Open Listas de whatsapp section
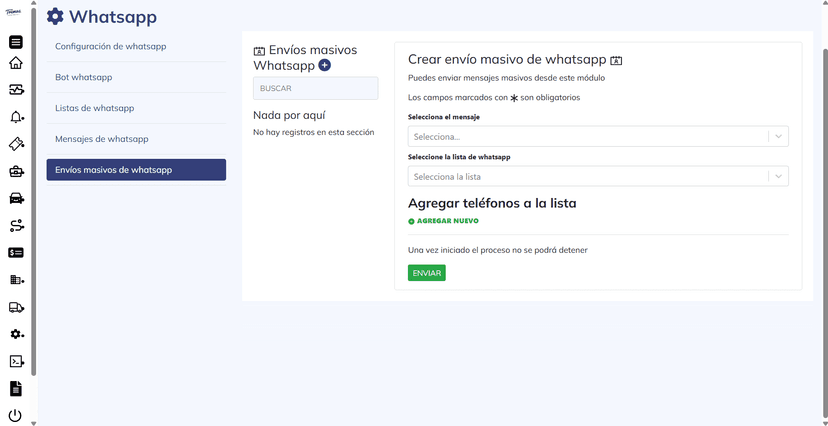The width and height of the screenshot is (828, 426). (136, 108)
